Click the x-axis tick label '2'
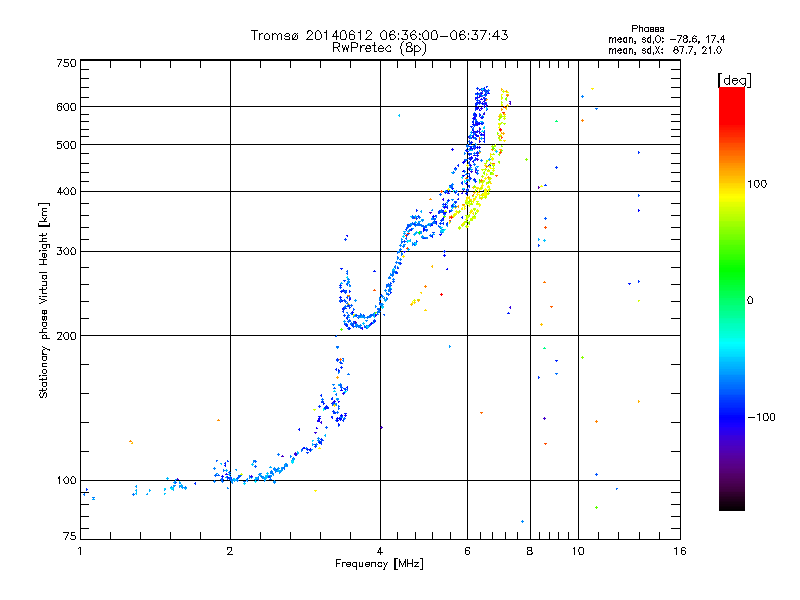This screenshot has height=600, width=800. pyautogui.click(x=230, y=551)
